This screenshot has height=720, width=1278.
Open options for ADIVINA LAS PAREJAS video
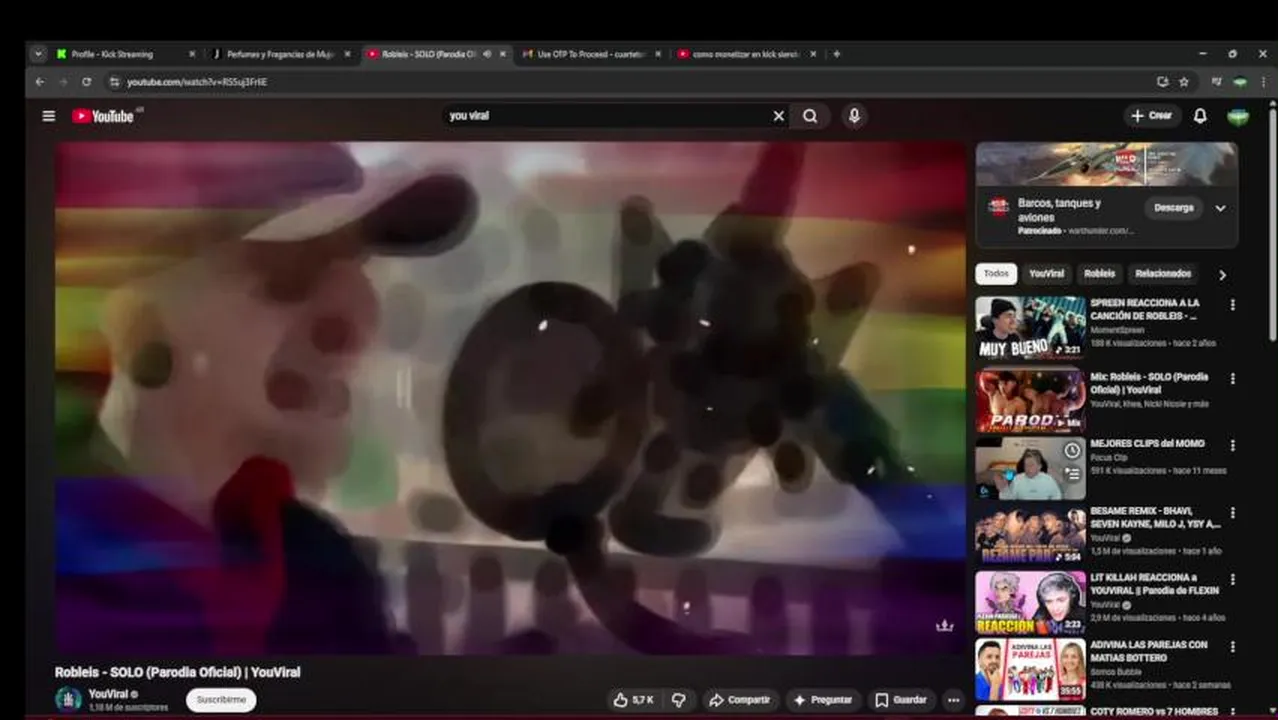coord(1232,647)
